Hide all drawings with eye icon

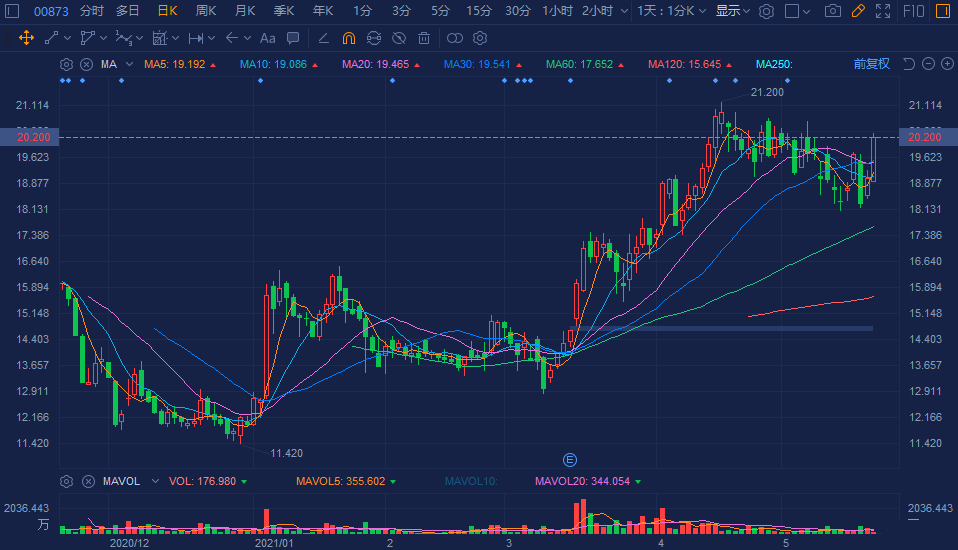398,38
